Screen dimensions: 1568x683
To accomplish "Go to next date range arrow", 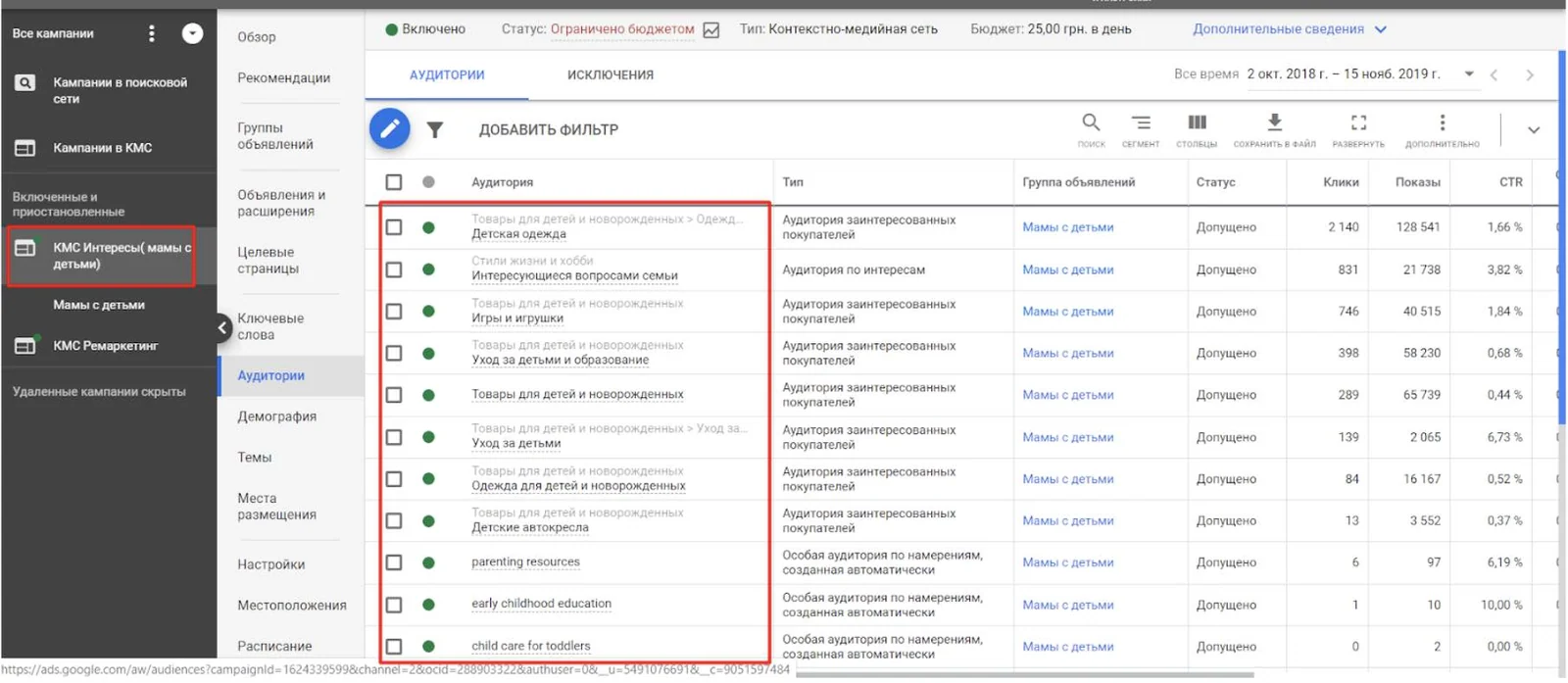I will tap(1530, 75).
